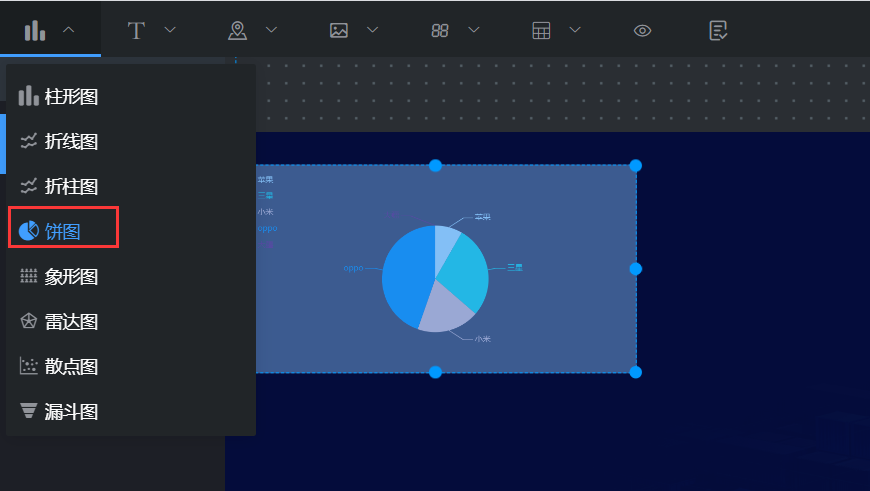Open the image component icon
Image resolution: width=870 pixels, height=491 pixels.
click(x=338, y=31)
